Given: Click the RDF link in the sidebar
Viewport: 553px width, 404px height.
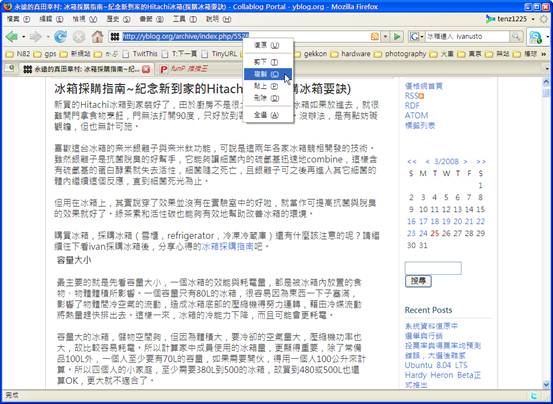Looking at the screenshot, I should [412, 105].
